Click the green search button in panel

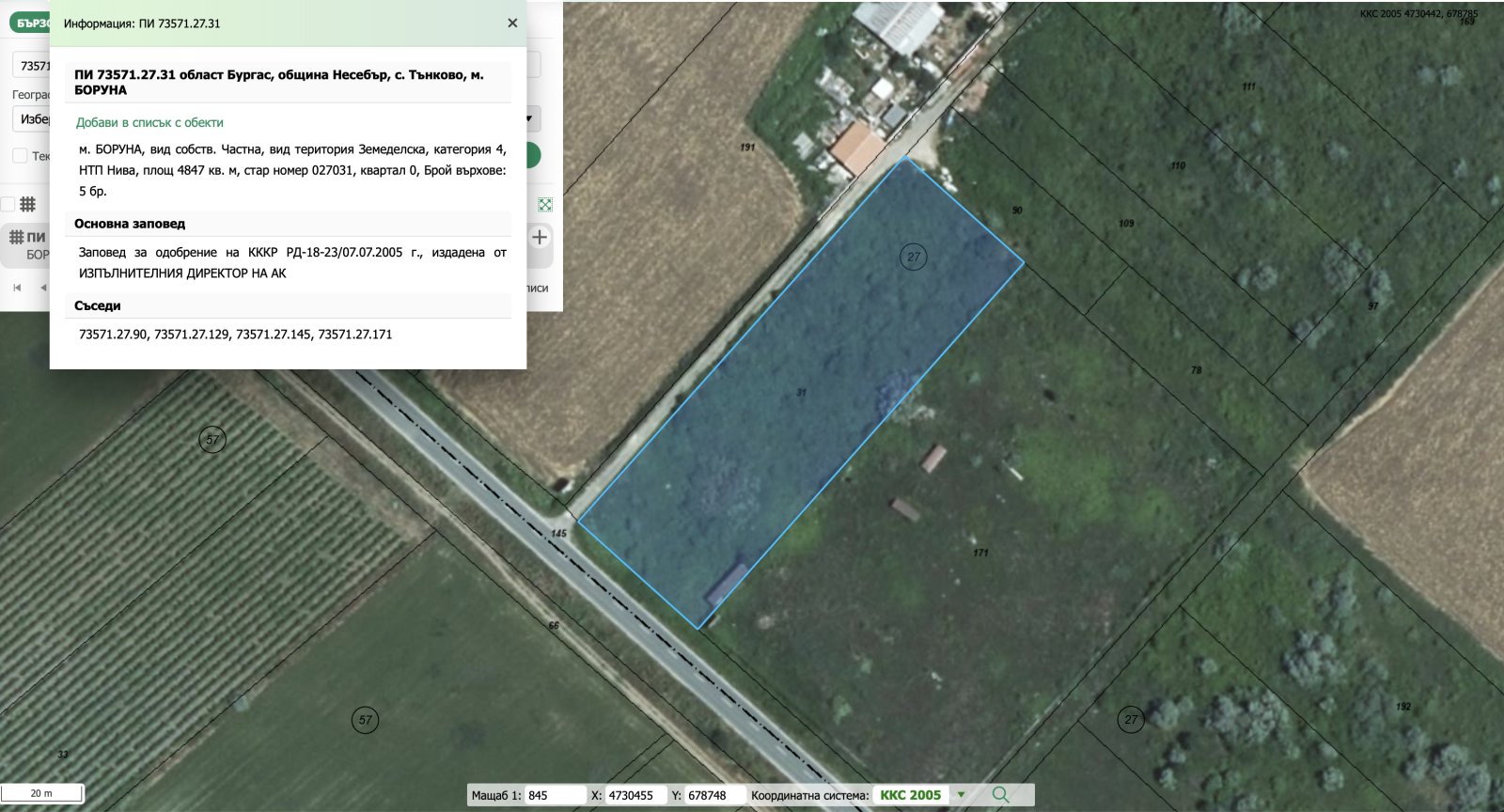pyautogui.click(x=533, y=156)
